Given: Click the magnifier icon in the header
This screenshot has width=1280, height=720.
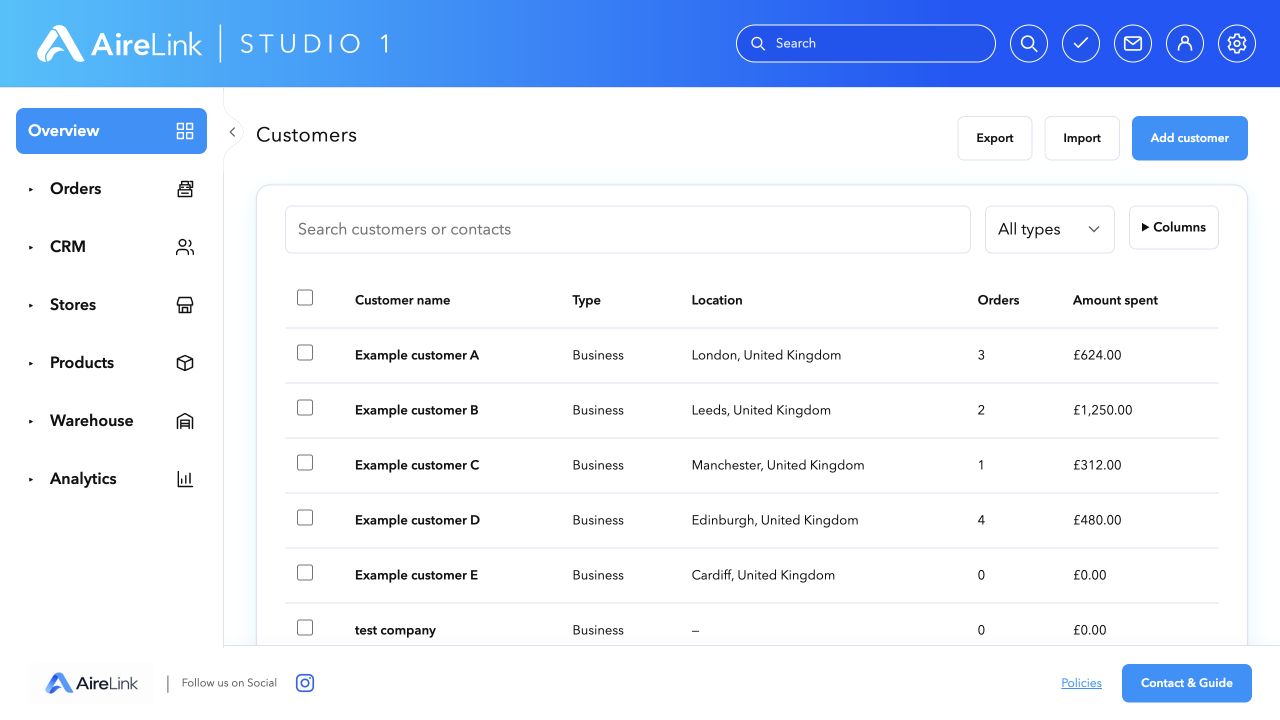Looking at the screenshot, I should point(1029,44).
